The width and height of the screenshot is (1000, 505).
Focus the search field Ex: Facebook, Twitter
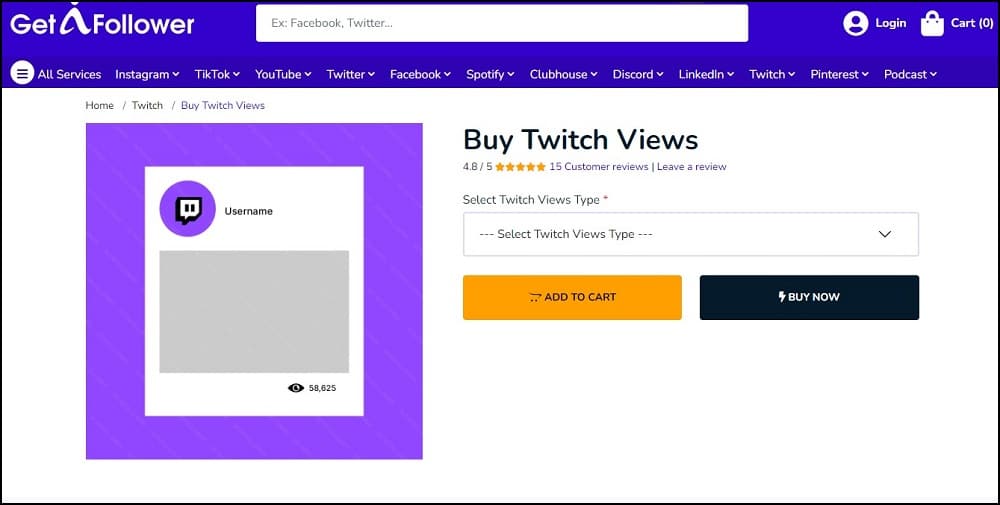502,23
